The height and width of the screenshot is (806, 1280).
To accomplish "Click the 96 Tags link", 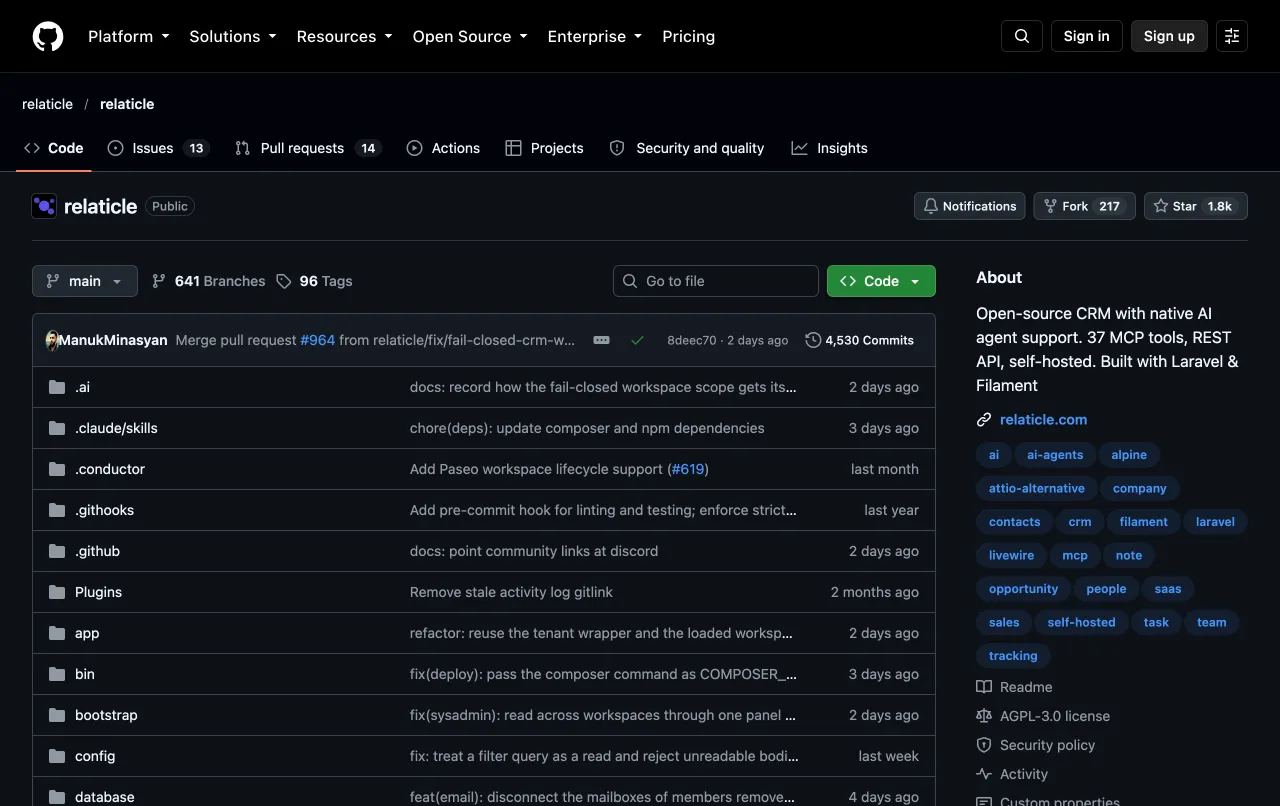I will (314, 281).
